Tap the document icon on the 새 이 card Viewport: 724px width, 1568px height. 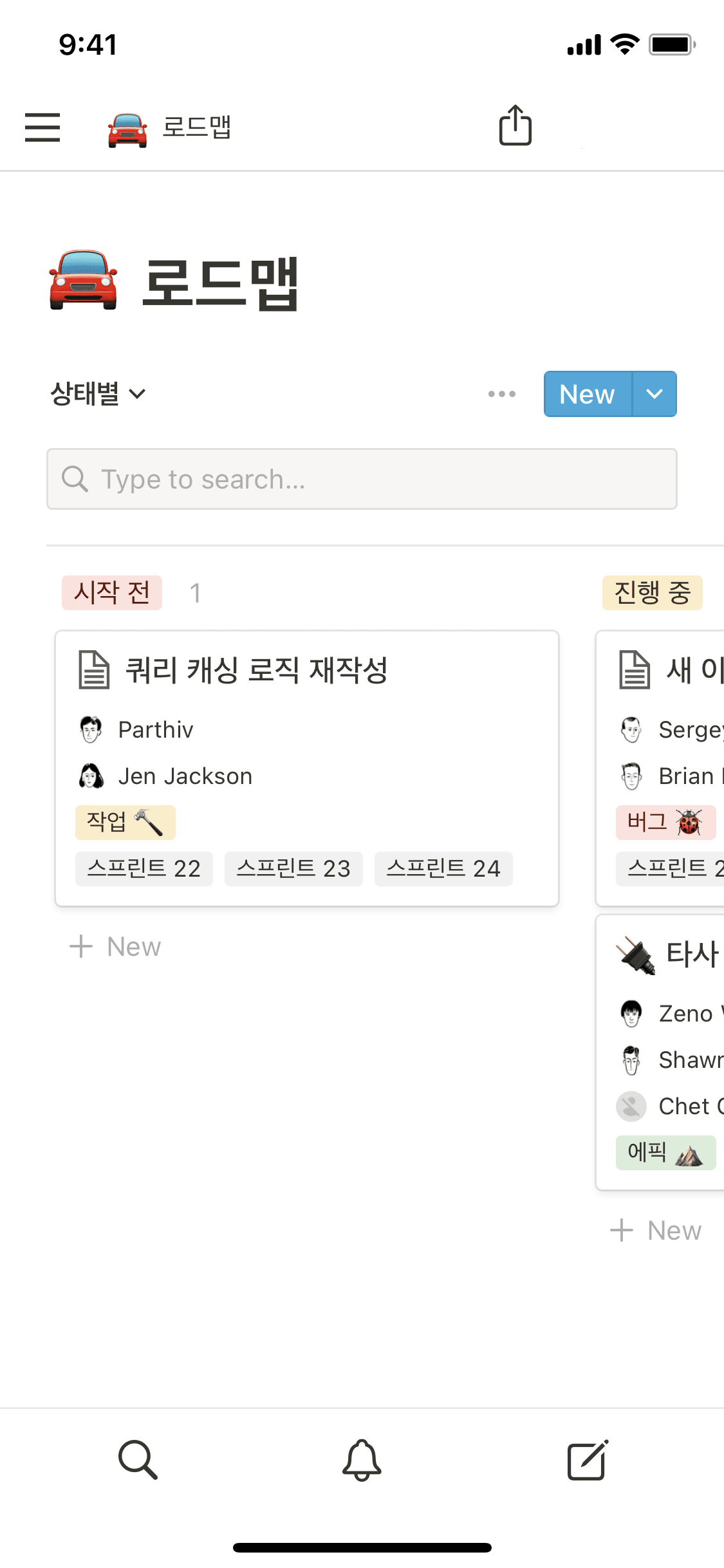click(x=634, y=670)
